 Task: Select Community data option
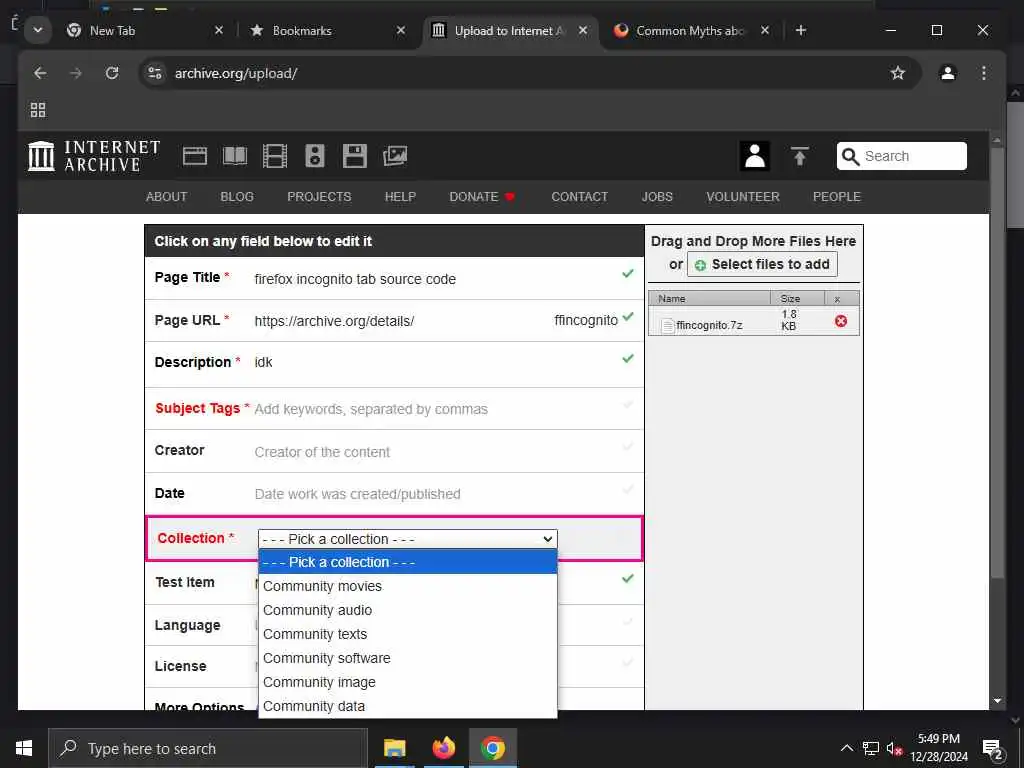tap(408, 706)
